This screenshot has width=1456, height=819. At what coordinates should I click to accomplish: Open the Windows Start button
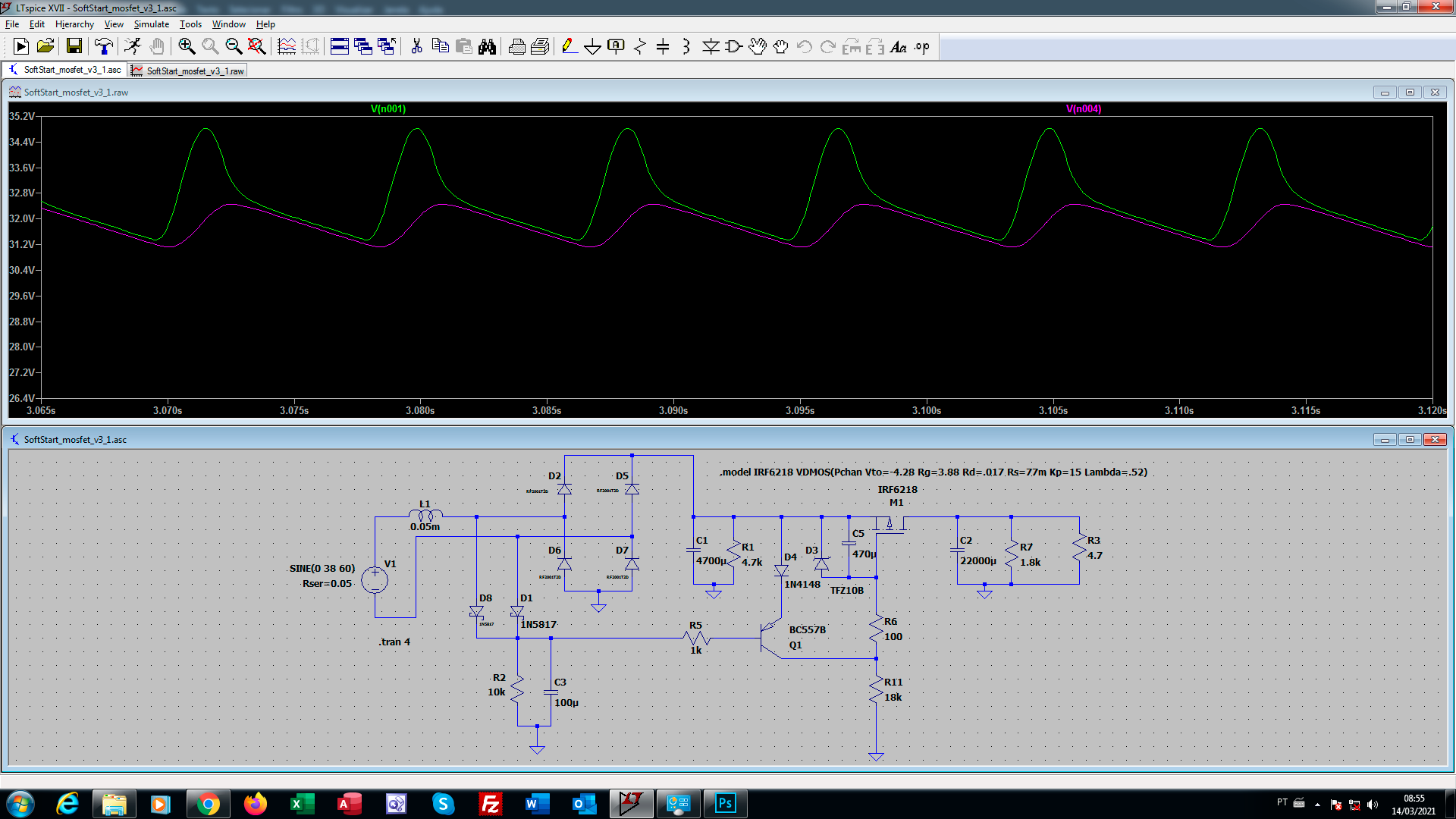(x=20, y=804)
